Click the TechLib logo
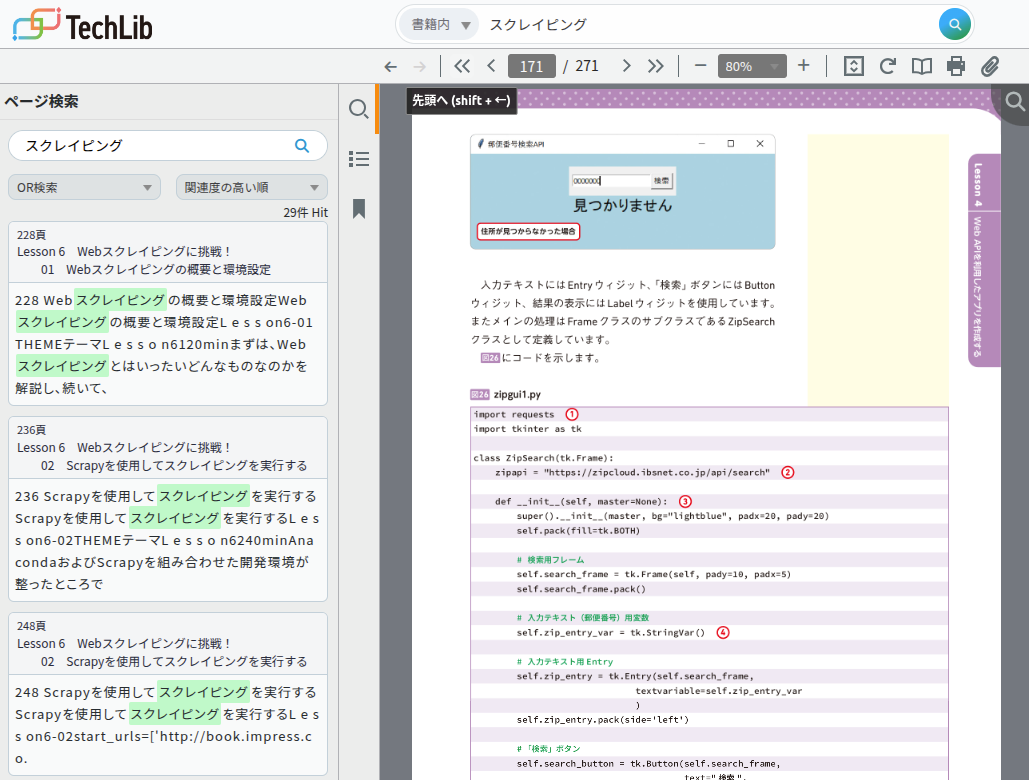1029x780 pixels. (83, 25)
